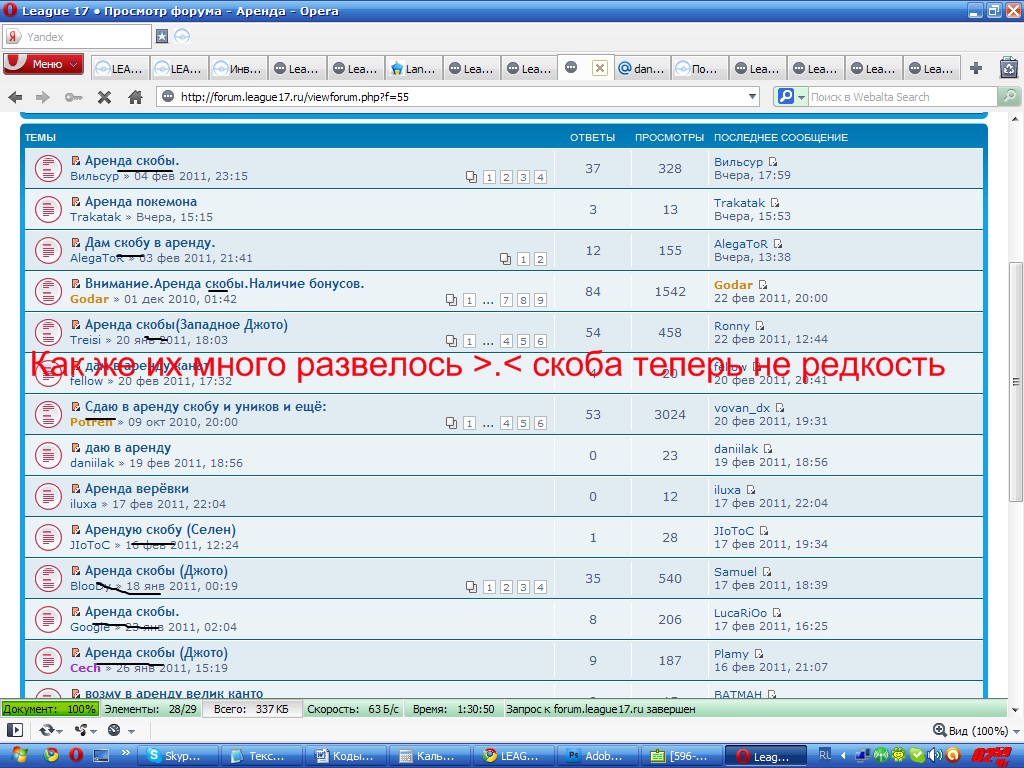Click the bookmark star beside Yandex field
This screenshot has width=1024, height=768.
tap(162, 36)
